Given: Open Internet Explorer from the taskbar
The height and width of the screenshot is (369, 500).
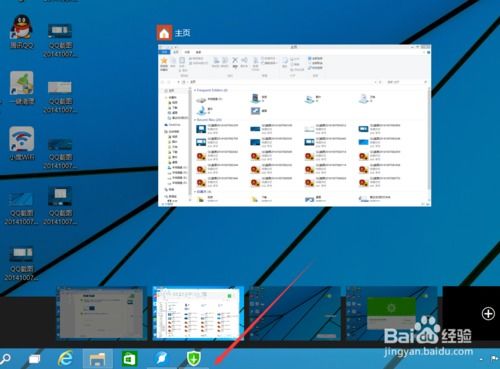Looking at the screenshot, I should point(65,358).
